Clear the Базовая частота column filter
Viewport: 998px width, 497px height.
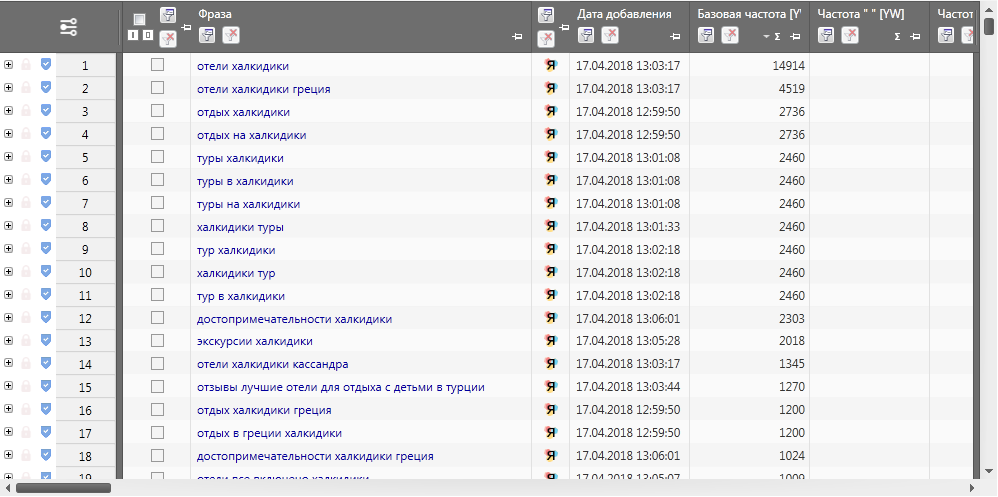(730, 36)
